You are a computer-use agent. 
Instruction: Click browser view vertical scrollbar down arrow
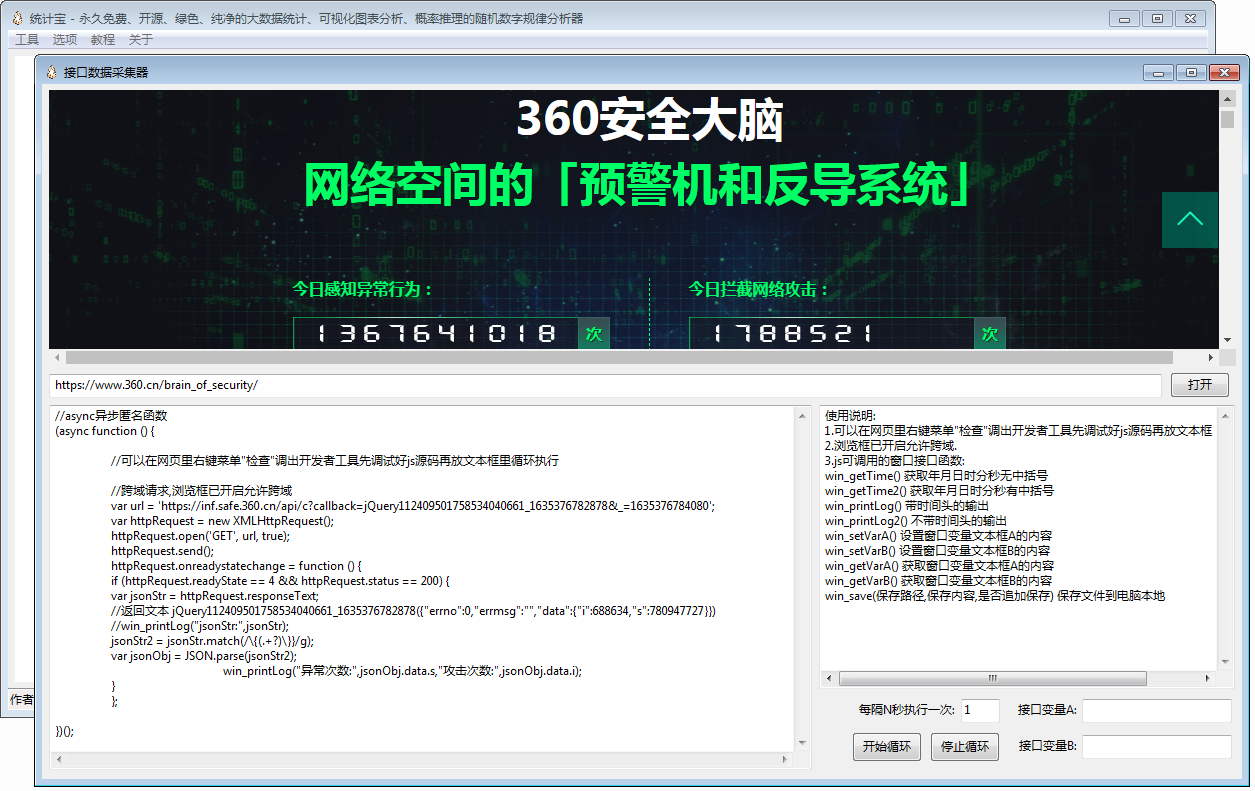1227,341
